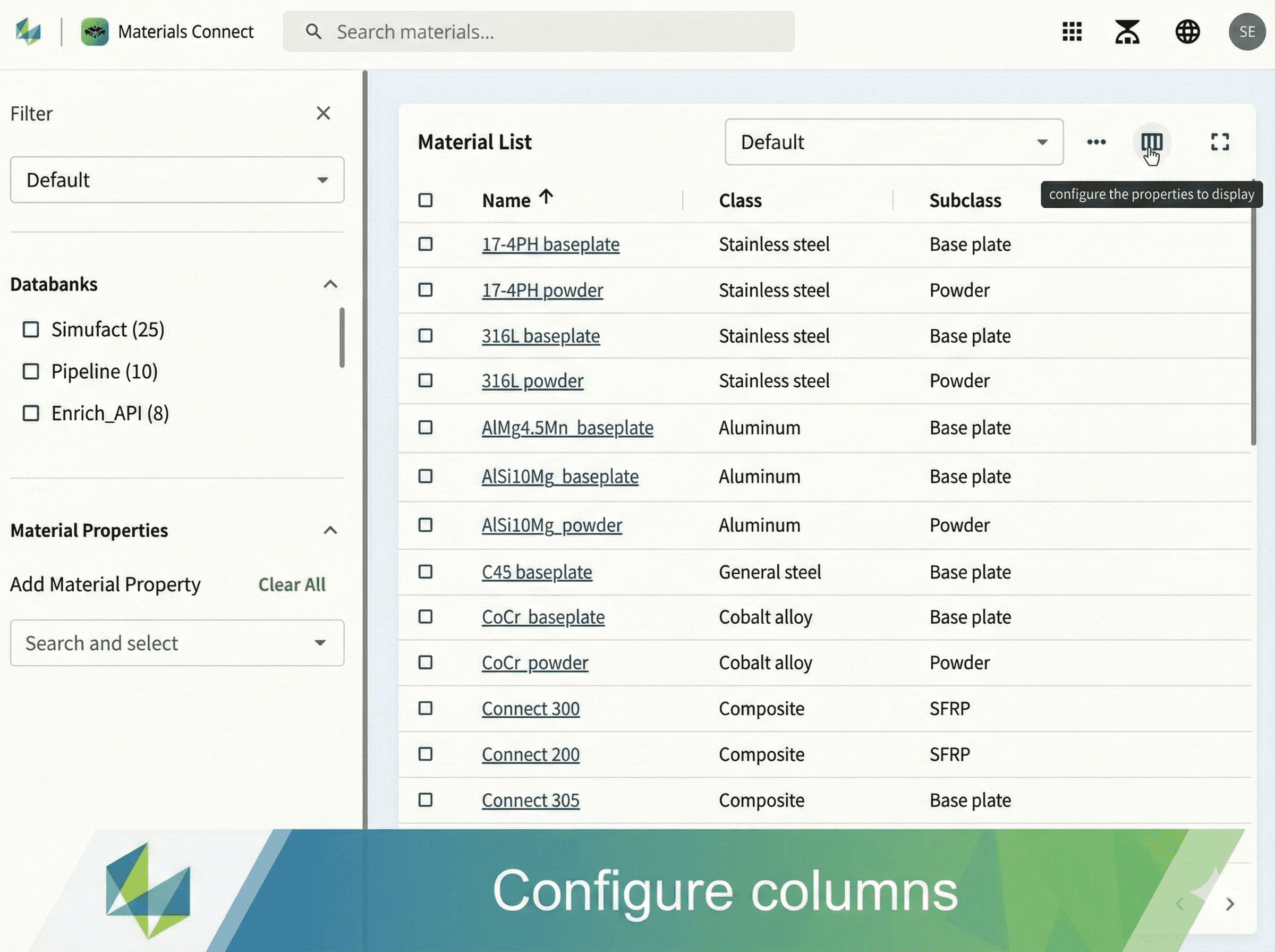Viewport: 1275px width, 952px height.
Task: Expand Material List to fullscreen
Action: 1220,142
